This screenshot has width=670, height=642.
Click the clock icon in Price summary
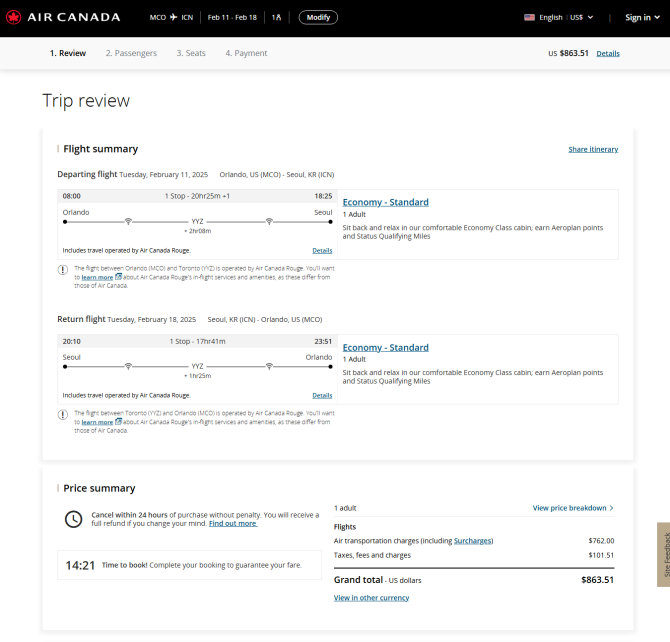73,519
